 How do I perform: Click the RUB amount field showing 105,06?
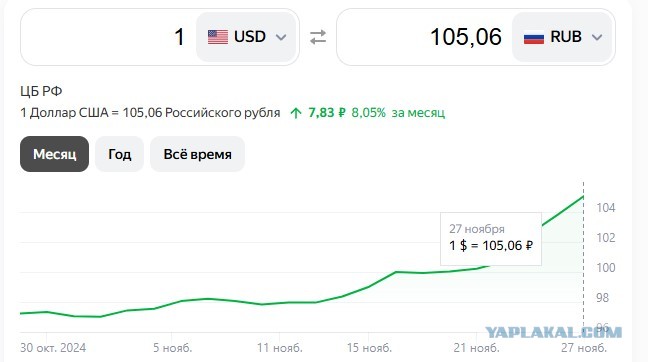coord(424,37)
